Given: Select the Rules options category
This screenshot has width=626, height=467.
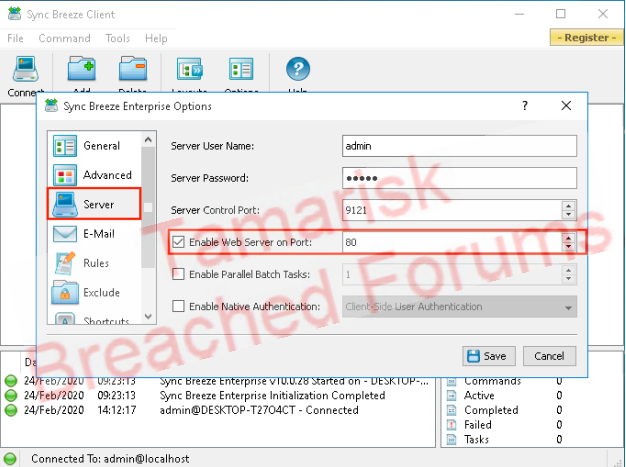Looking at the screenshot, I should pyautogui.click(x=94, y=263).
